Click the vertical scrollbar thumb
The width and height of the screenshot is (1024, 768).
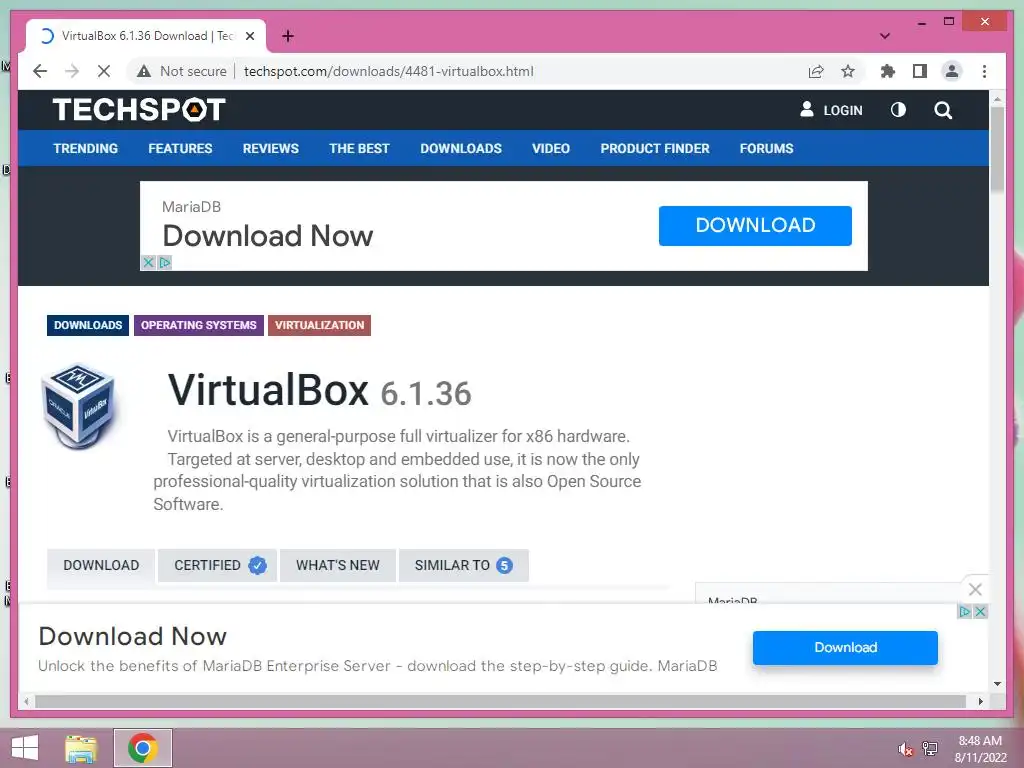click(997, 150)
